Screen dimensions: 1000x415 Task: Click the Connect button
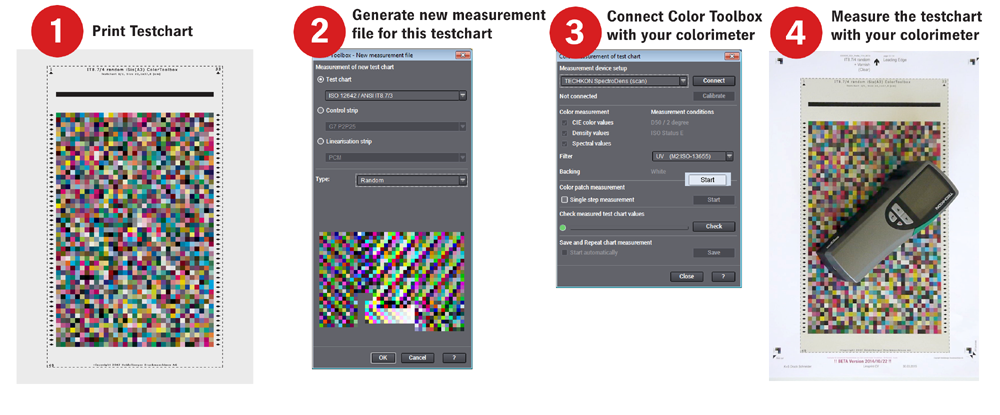point(714,81)
